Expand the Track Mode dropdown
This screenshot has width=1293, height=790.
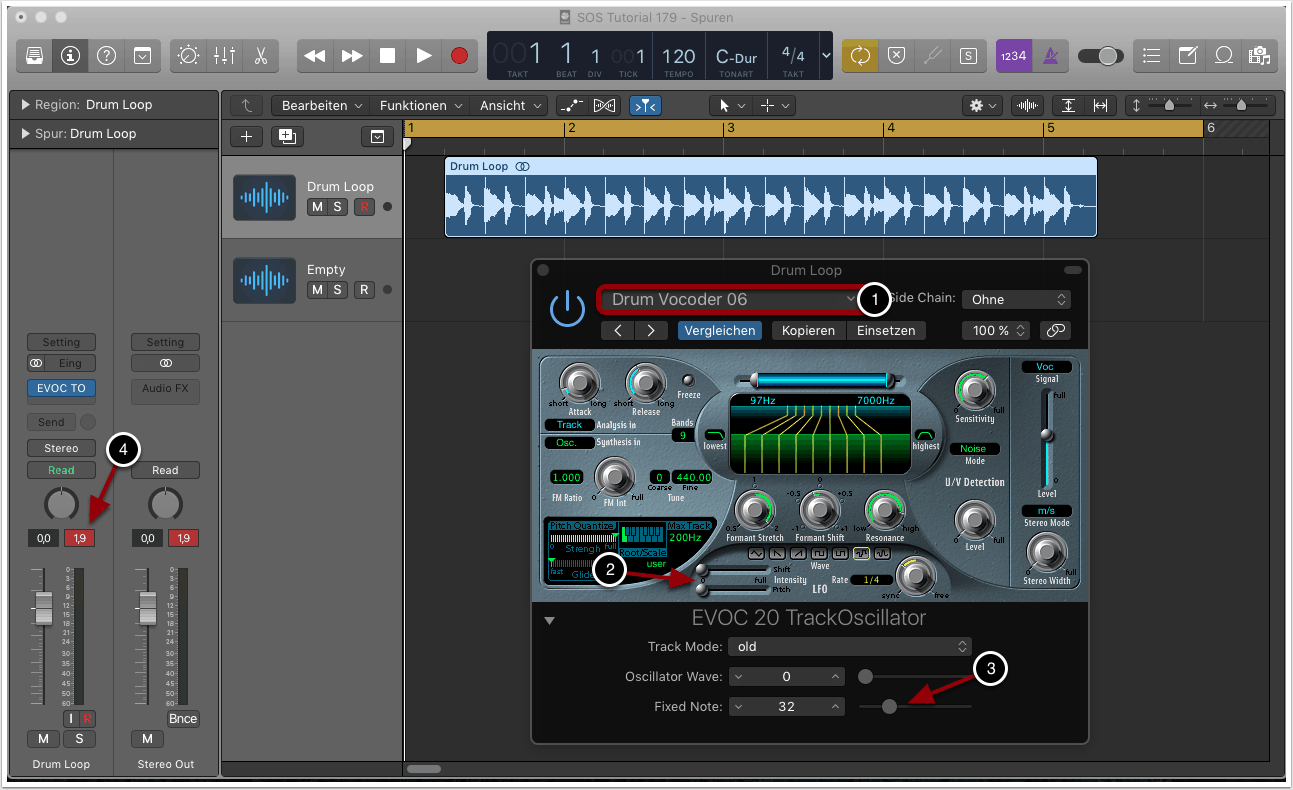click(x=849, y=646)
